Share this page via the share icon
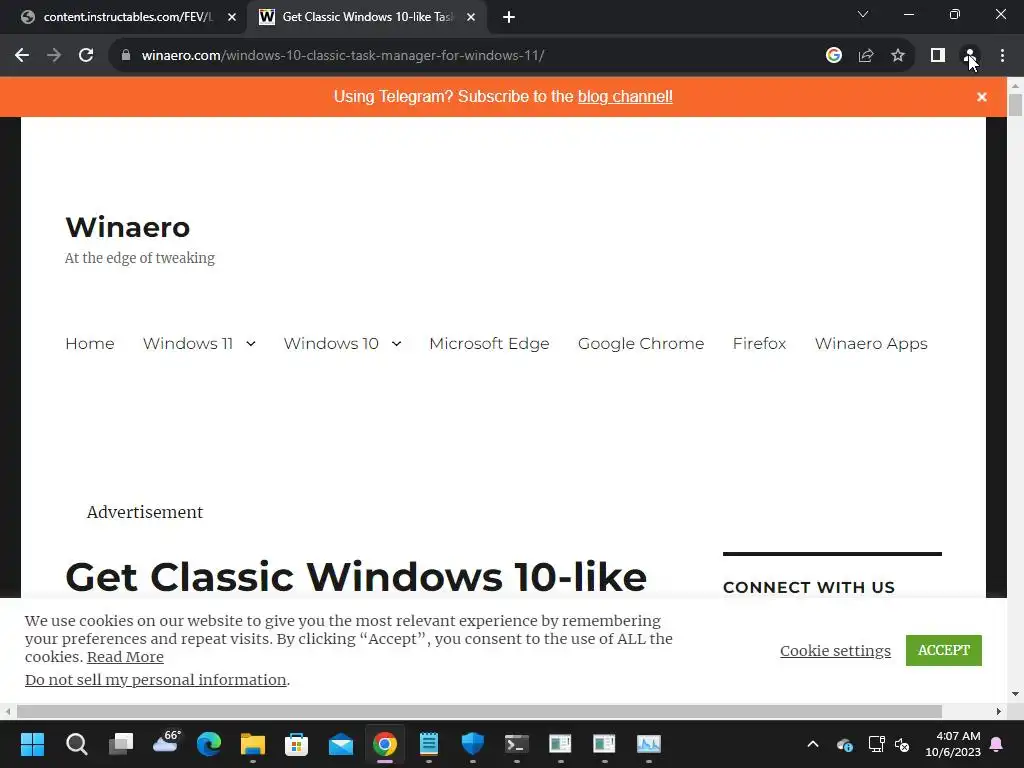The width and height of the screenshot is (1024, 768). point(866,56)
